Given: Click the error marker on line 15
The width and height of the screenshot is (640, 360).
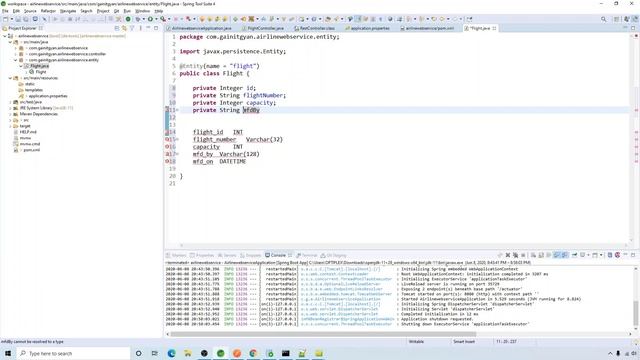Looking at the screenshot, I should (x=167, y=140).
